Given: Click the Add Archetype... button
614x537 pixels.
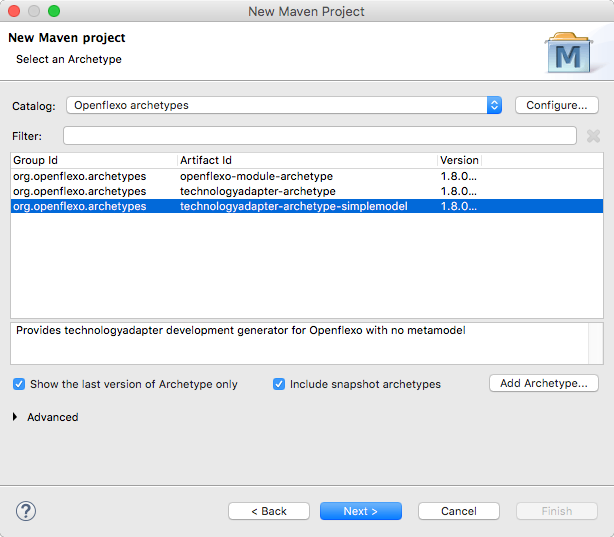Looking at the screenshot, I should pos(544,383).
